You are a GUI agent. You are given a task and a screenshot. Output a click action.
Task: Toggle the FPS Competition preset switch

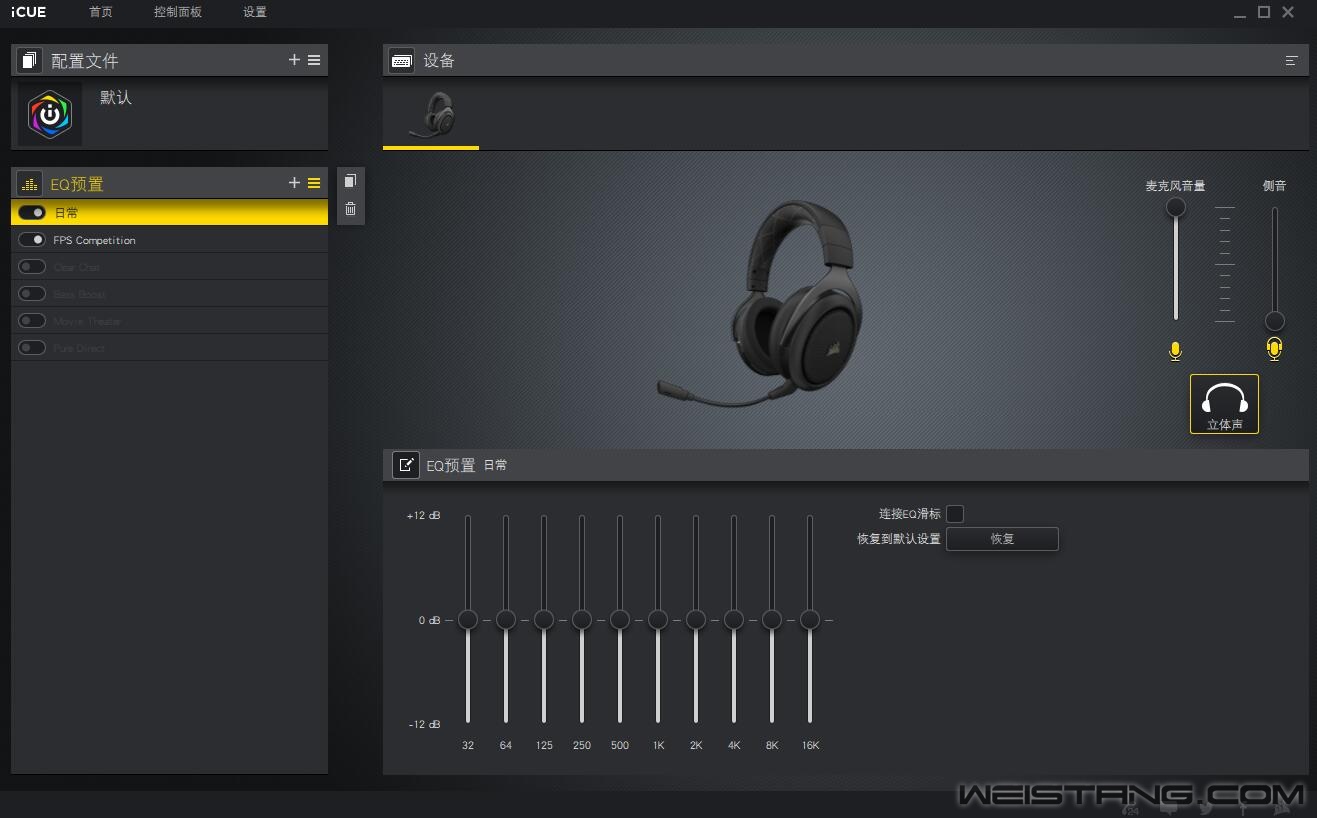click(x=32, y=240)
